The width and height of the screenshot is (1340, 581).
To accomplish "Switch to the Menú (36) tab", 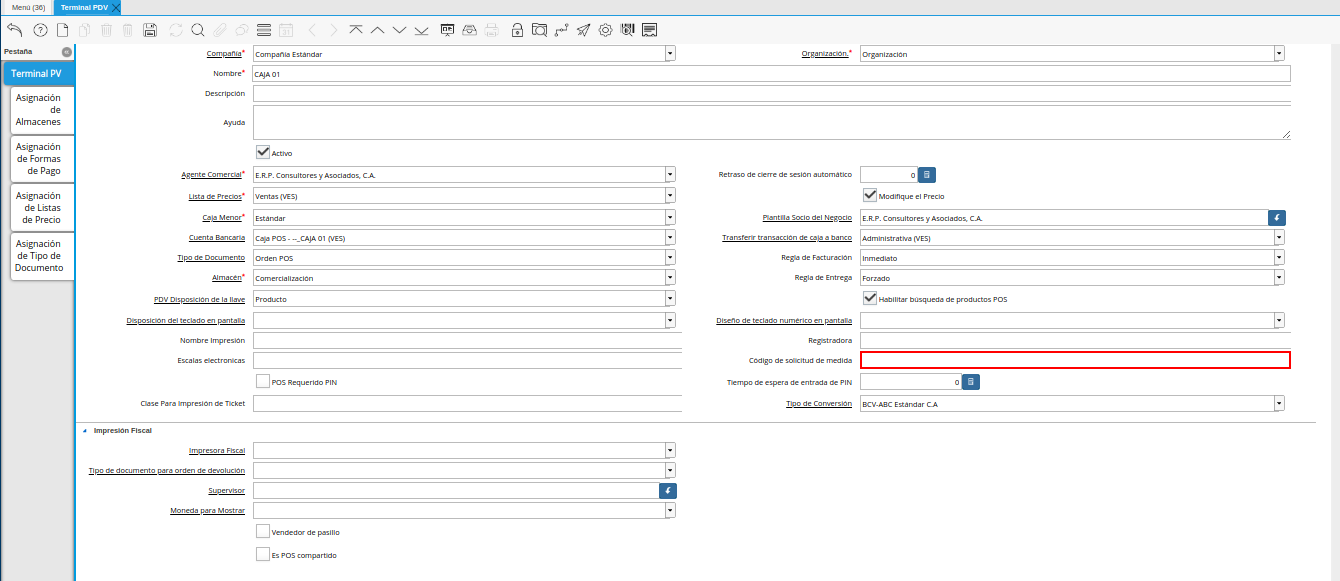I will [28, 7].
